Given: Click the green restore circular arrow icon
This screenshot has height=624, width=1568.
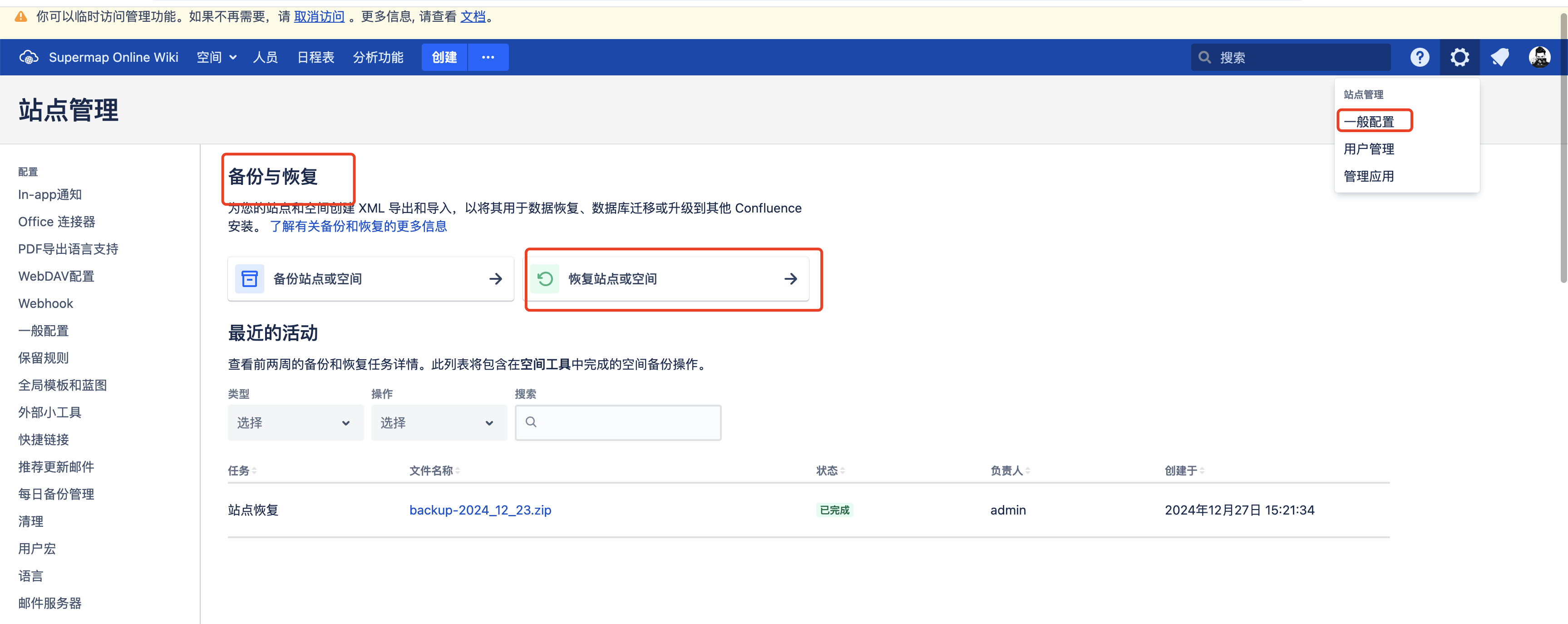Looking at the screenshot, I should pyautogui.click(x=545, y=279).
